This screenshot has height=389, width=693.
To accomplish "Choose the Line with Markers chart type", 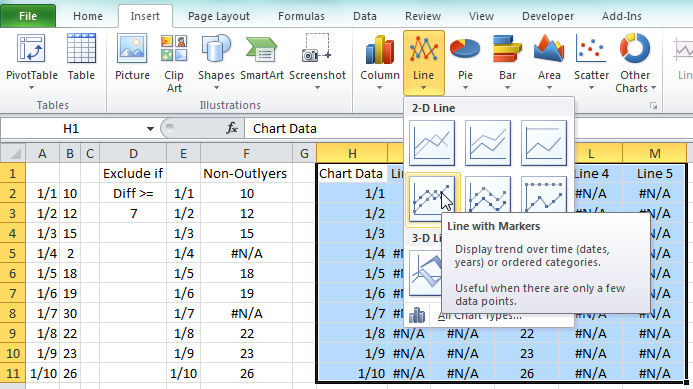I will [432, 199].
